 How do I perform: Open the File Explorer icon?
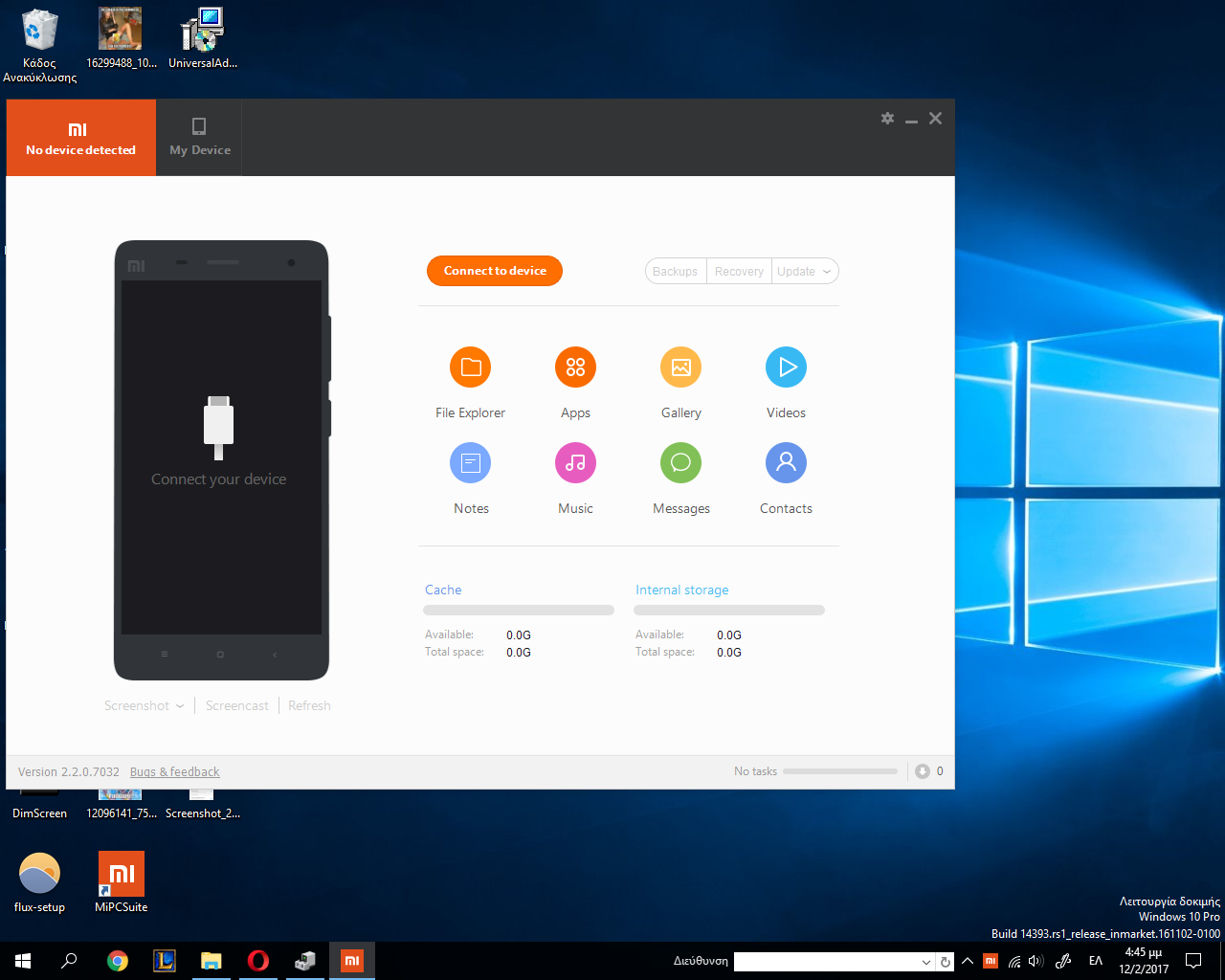coord(470,367)
